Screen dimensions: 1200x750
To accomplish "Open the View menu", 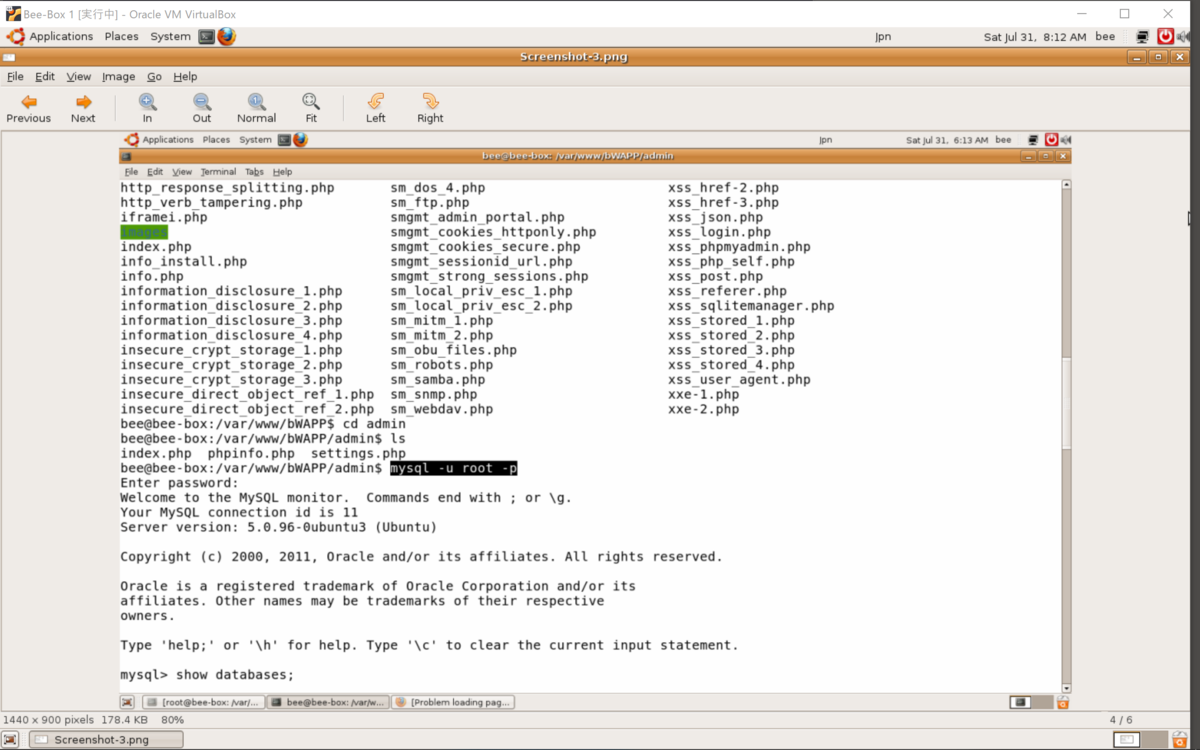I will [79, 76].
